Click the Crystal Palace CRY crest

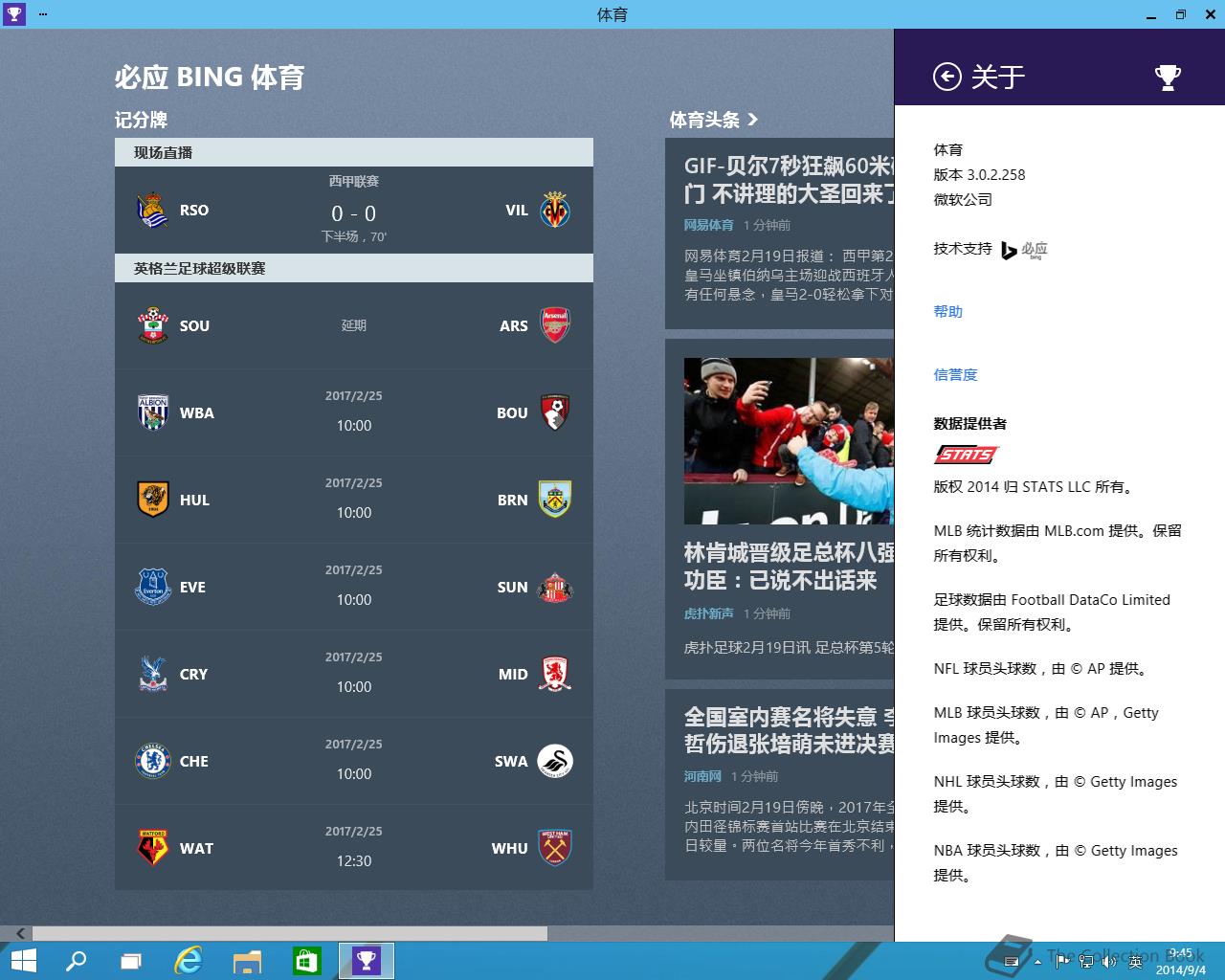click(x=153, y=674)
